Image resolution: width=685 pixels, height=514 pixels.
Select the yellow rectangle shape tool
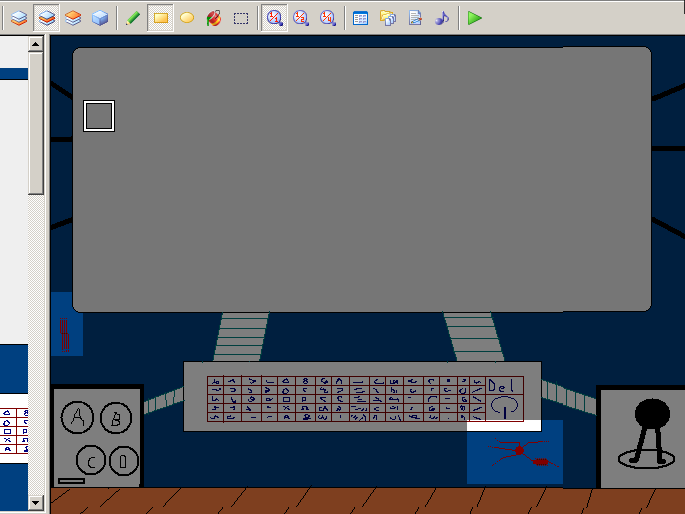[x=160, y=18]
